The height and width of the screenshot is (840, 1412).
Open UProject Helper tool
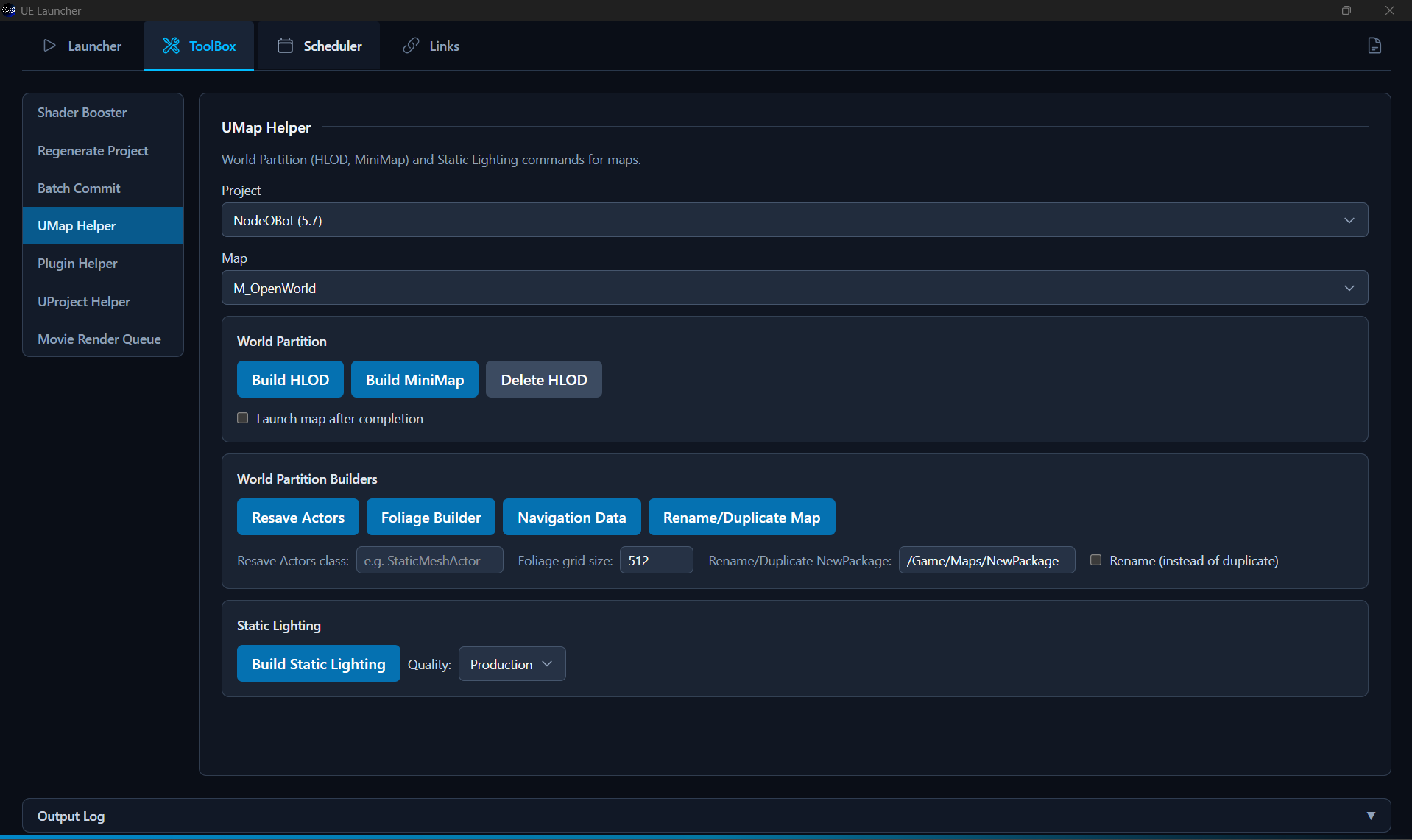coord(103,301)
